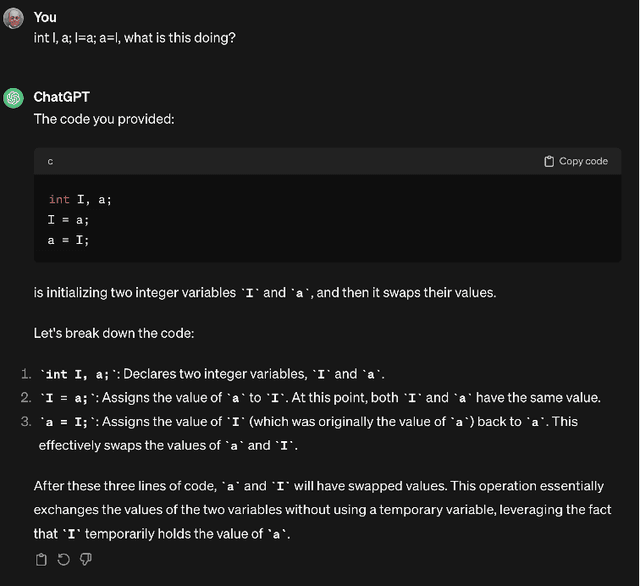Viewport: 640px width, 586px height.
Task: Click the "c" language label in code header
Action: pyautogui.click(x=50, y=161)
